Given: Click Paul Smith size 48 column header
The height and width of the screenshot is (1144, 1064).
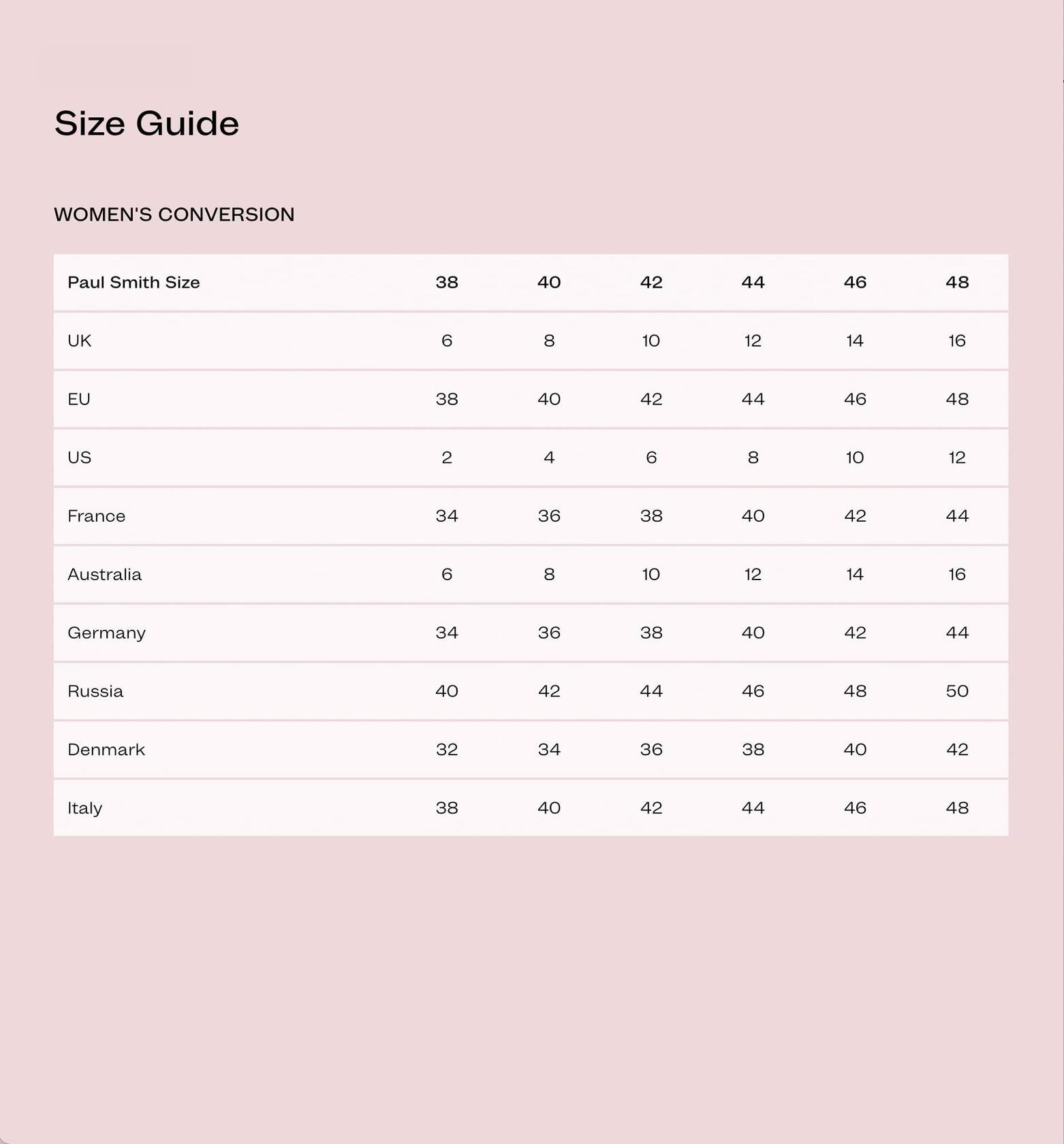Looking at the screenshot, I should [957, 283].
